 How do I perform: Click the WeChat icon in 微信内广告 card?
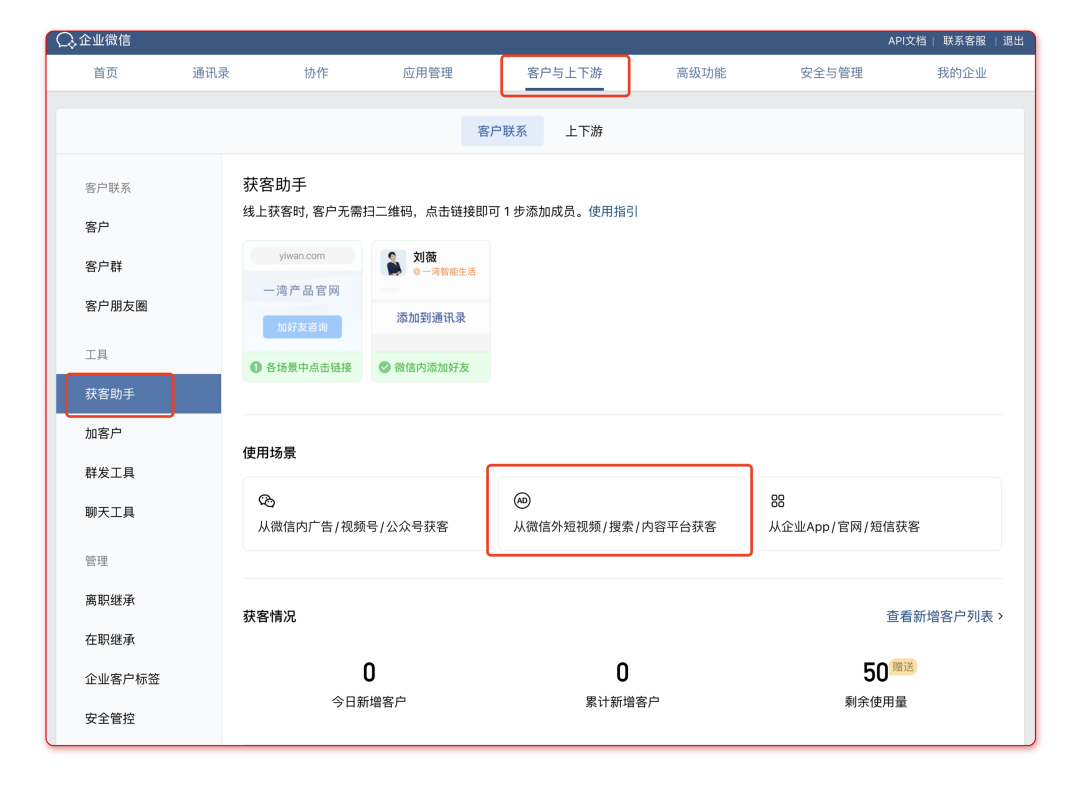(266, 501)
